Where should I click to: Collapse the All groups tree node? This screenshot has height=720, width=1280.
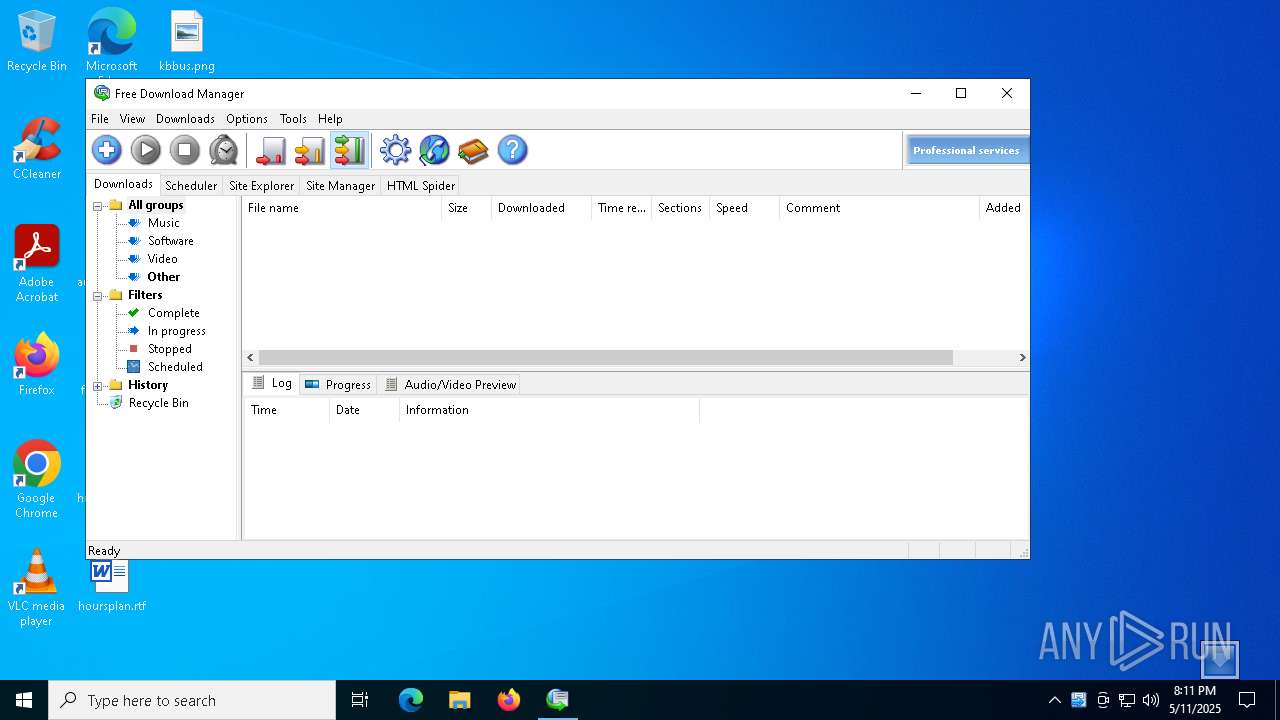click(x=98, y=206)
